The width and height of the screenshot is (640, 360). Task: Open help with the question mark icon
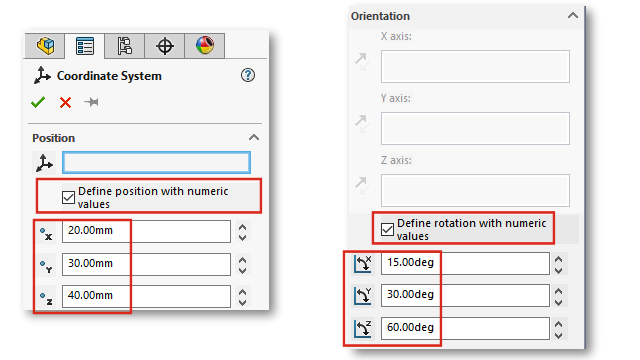point(248,75)
